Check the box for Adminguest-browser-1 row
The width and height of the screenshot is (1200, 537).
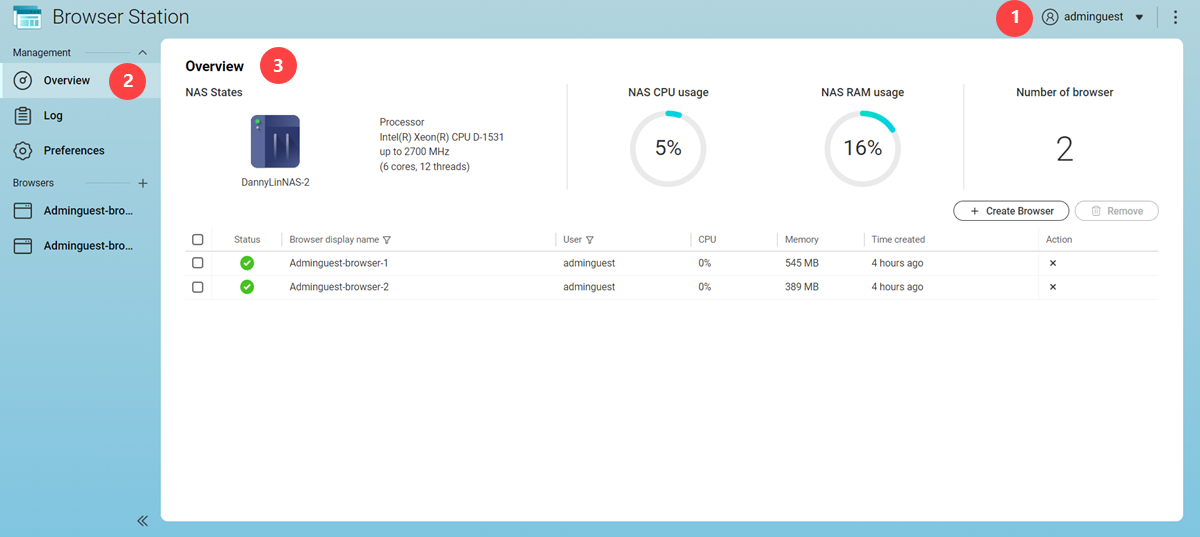(x=198, y=263)
